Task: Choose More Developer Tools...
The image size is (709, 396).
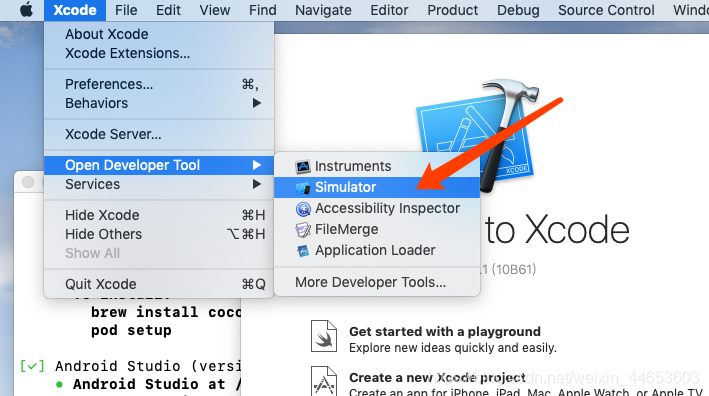Action: coord(377,282)
